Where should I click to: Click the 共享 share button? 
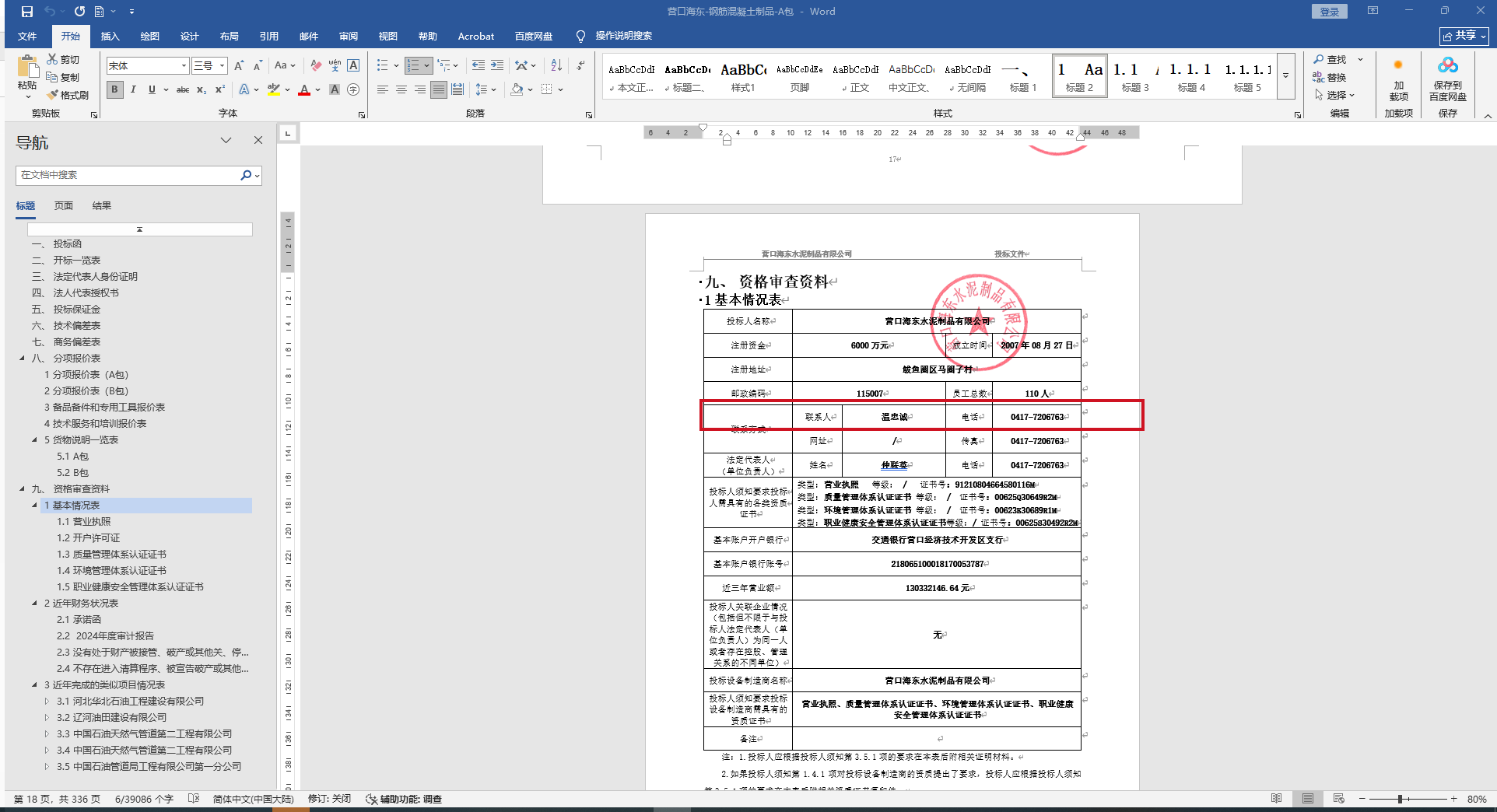(1464, 36)
